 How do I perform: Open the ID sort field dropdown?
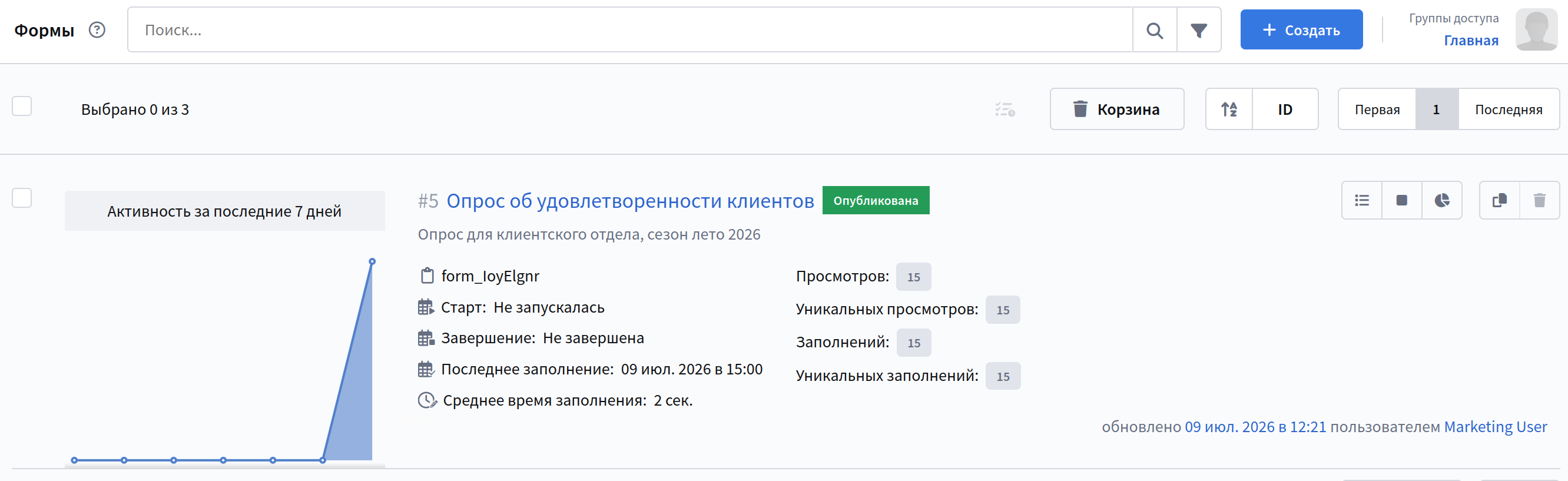pos(1285,109)
